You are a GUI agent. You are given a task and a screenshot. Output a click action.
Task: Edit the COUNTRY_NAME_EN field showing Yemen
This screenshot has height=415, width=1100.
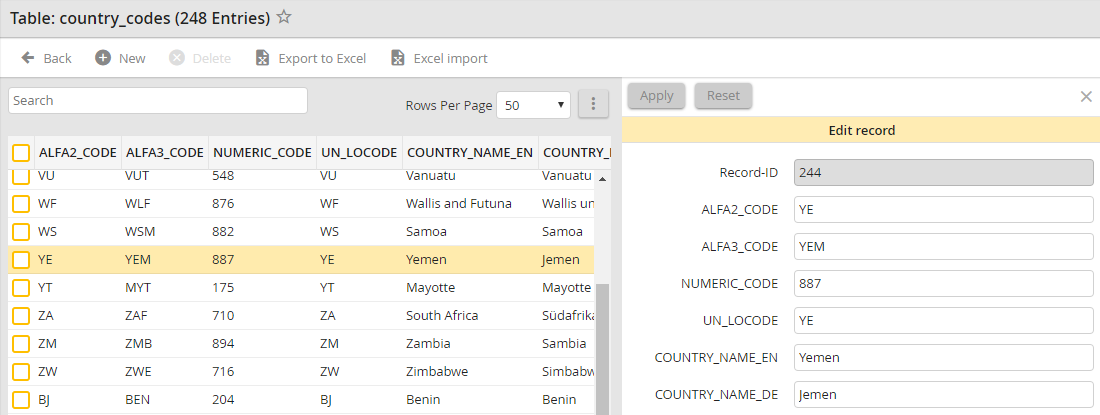pyautogui.click(x=944, y=358)
